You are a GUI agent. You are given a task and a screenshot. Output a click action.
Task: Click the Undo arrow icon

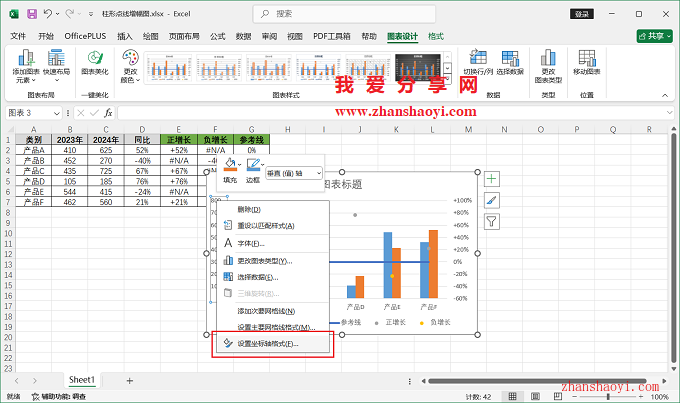(48, 14)
